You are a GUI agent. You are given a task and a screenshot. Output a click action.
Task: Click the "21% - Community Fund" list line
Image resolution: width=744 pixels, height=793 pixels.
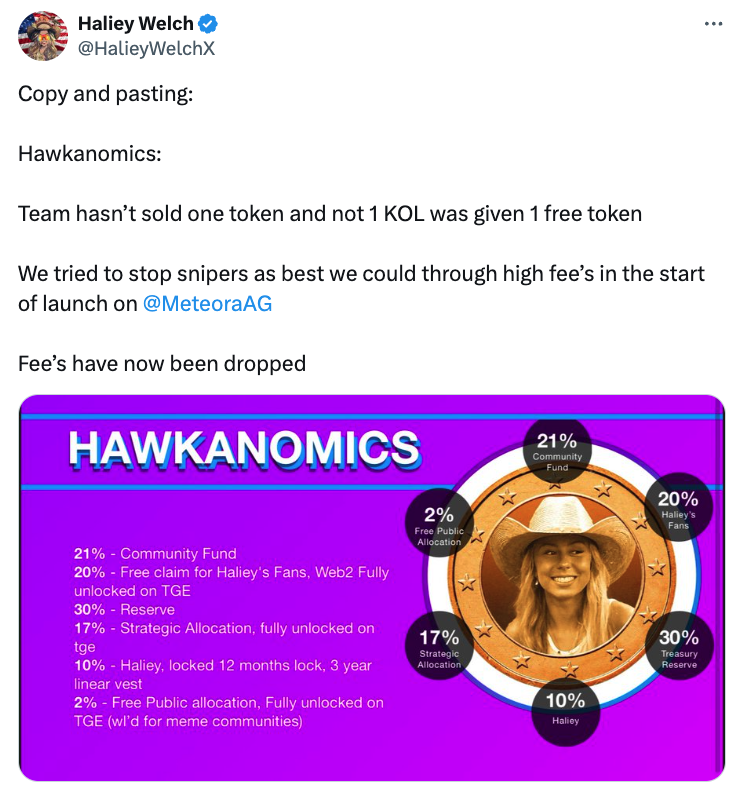[153, 554]
